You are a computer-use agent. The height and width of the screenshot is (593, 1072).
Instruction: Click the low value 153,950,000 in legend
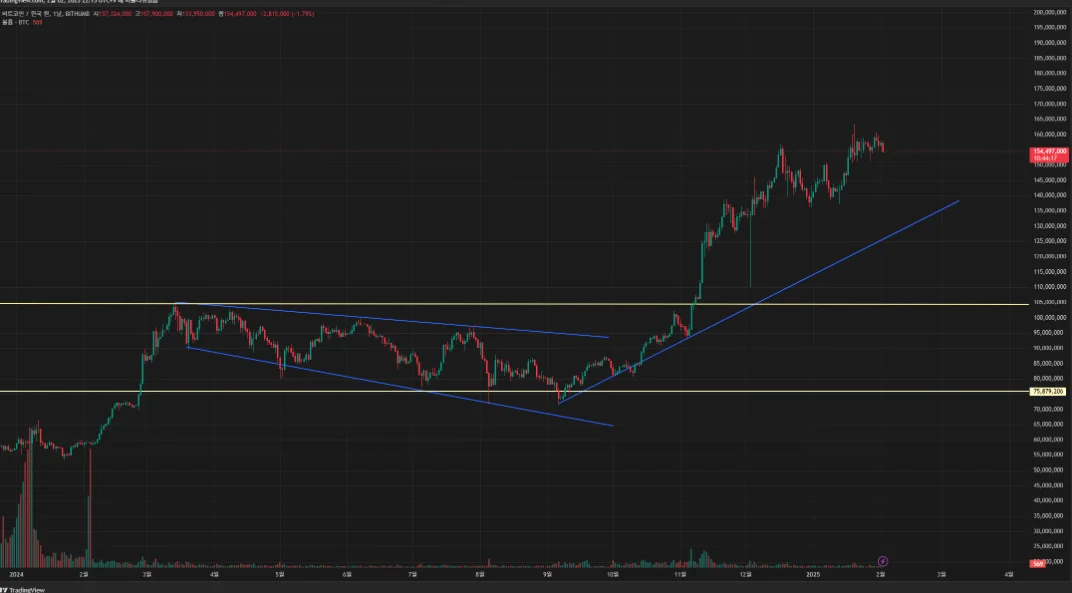click(x=198, y=14)
